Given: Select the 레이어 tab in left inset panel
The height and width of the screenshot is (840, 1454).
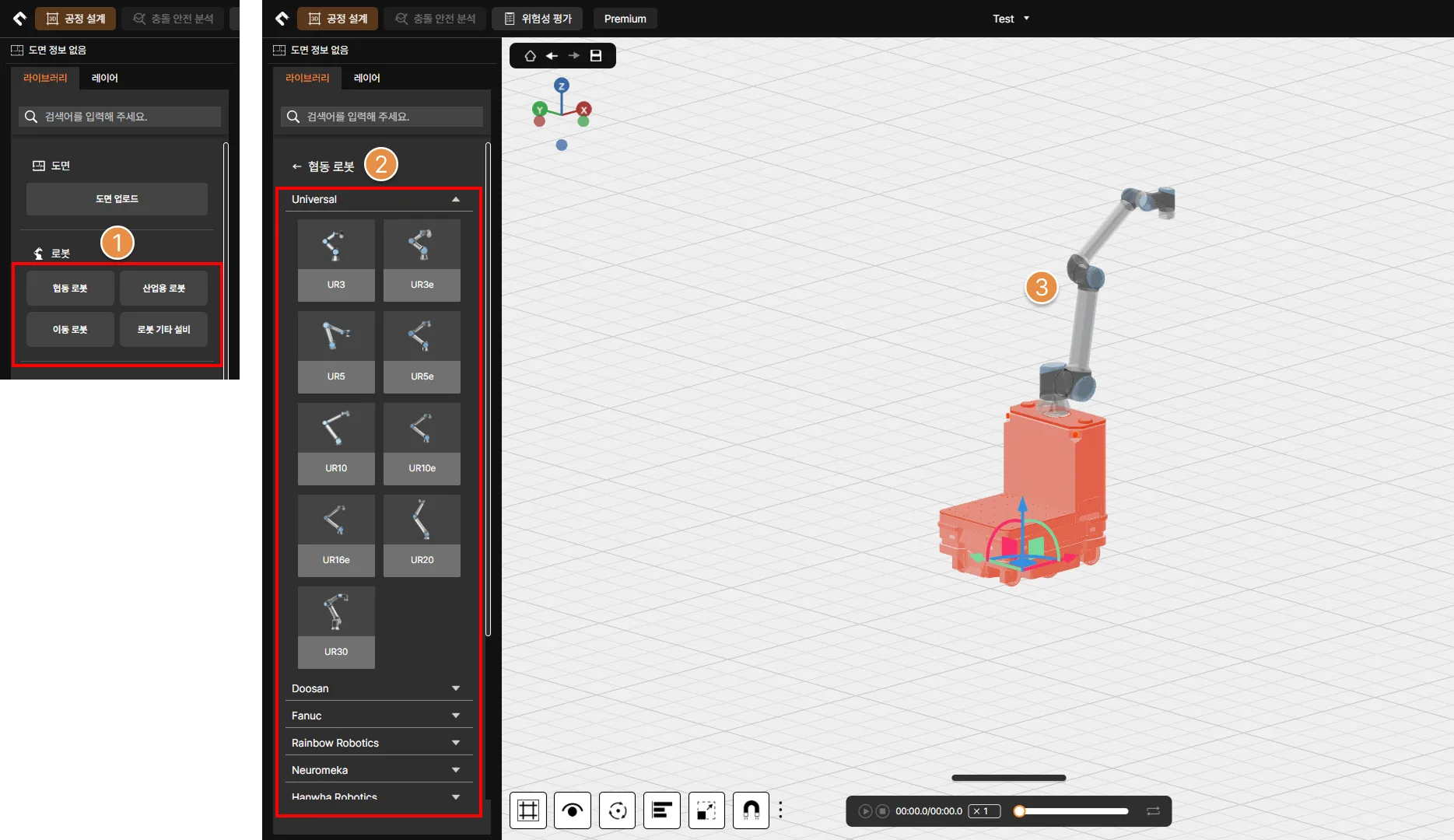Looking at the screenshot, I should 105,78.
